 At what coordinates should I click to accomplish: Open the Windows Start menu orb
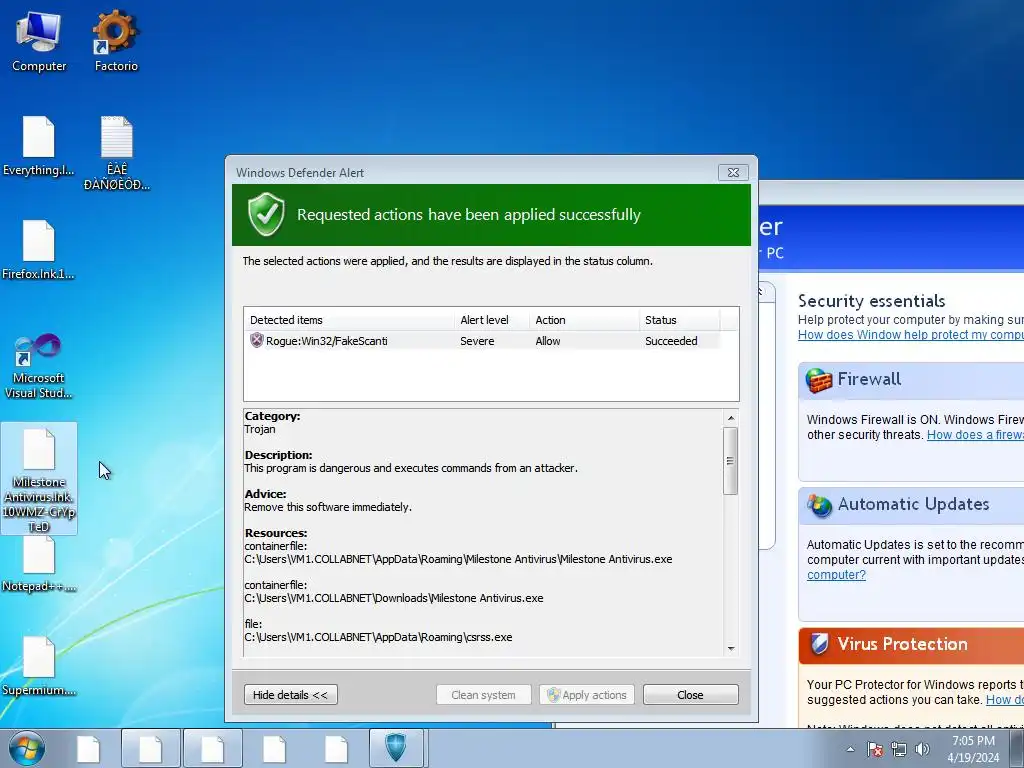pyautogui.click(x=27, y=748)
